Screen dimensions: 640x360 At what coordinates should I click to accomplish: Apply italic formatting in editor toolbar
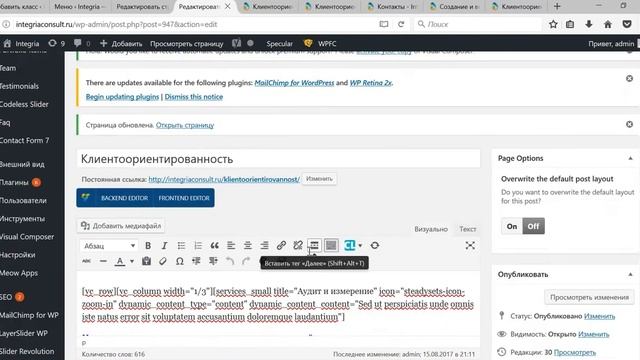point(164,246)
